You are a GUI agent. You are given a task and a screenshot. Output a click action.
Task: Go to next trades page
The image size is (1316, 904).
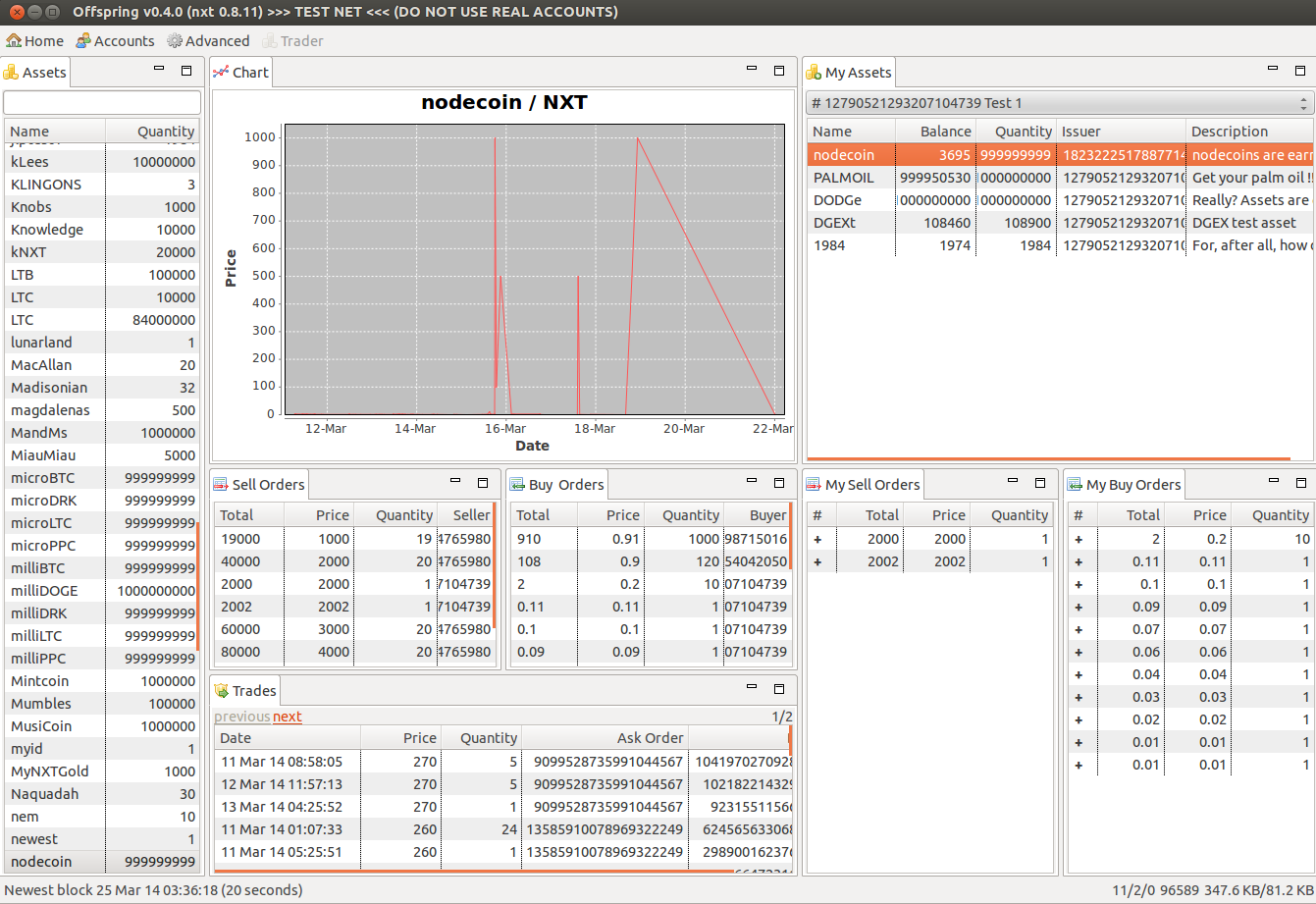[x=288, y=717]
